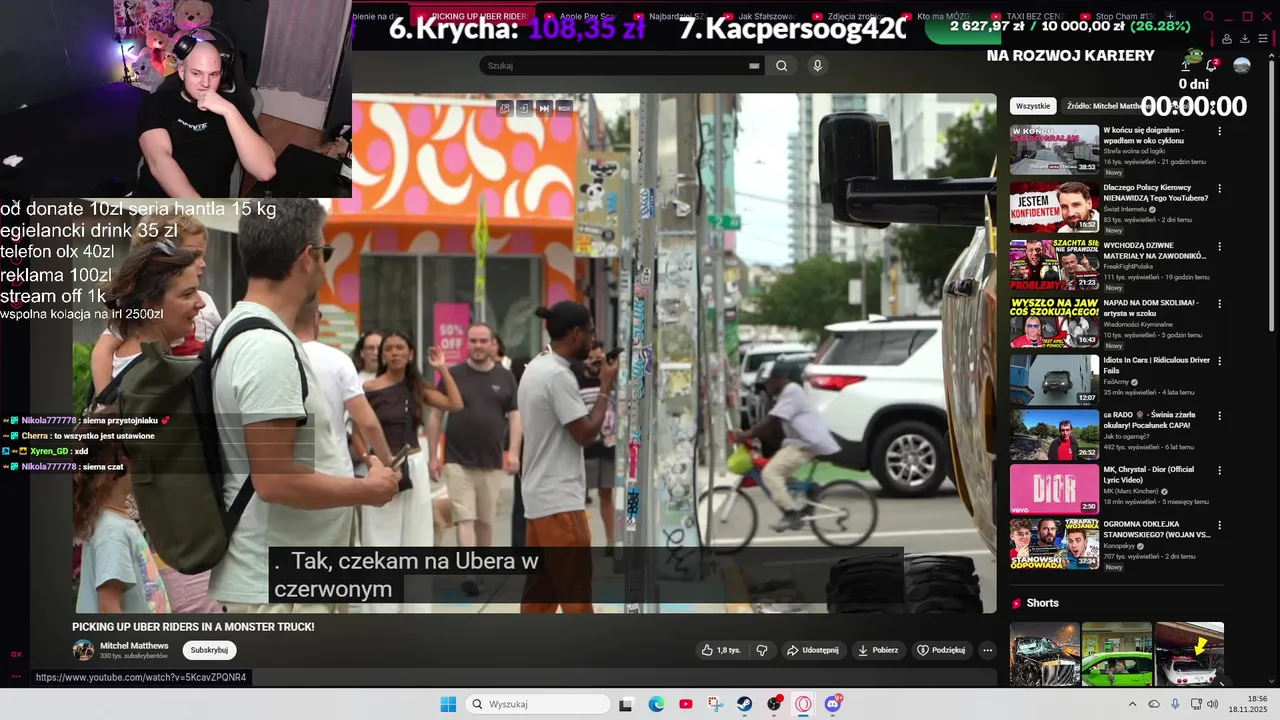Dislike the monster truck video
This screenshot has height=720, width=1280.
point(762,650)
